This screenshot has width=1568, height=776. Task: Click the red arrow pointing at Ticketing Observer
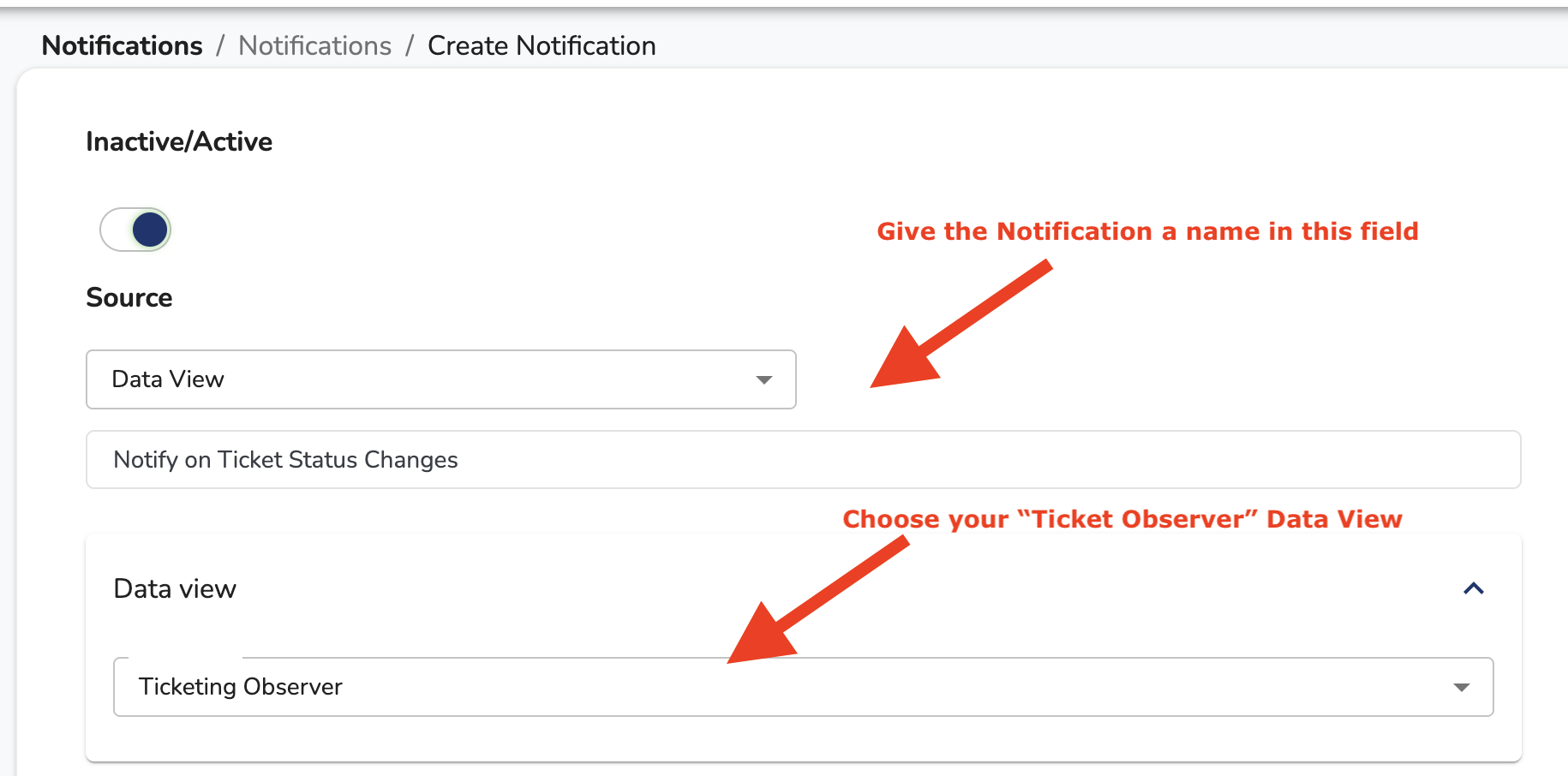click(x=817, y=600)
